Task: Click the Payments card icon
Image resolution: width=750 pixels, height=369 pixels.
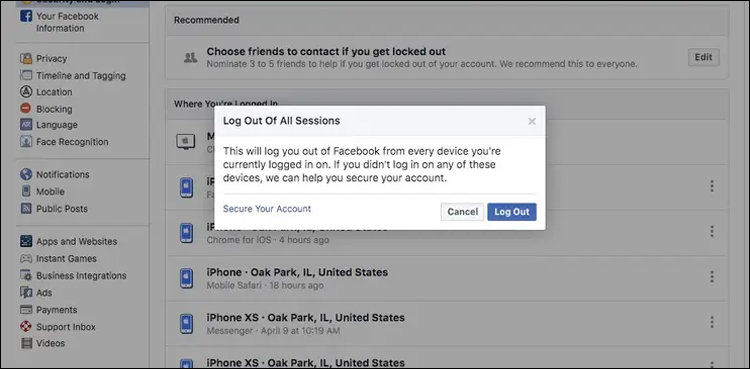Action: [x=26, y=310]
